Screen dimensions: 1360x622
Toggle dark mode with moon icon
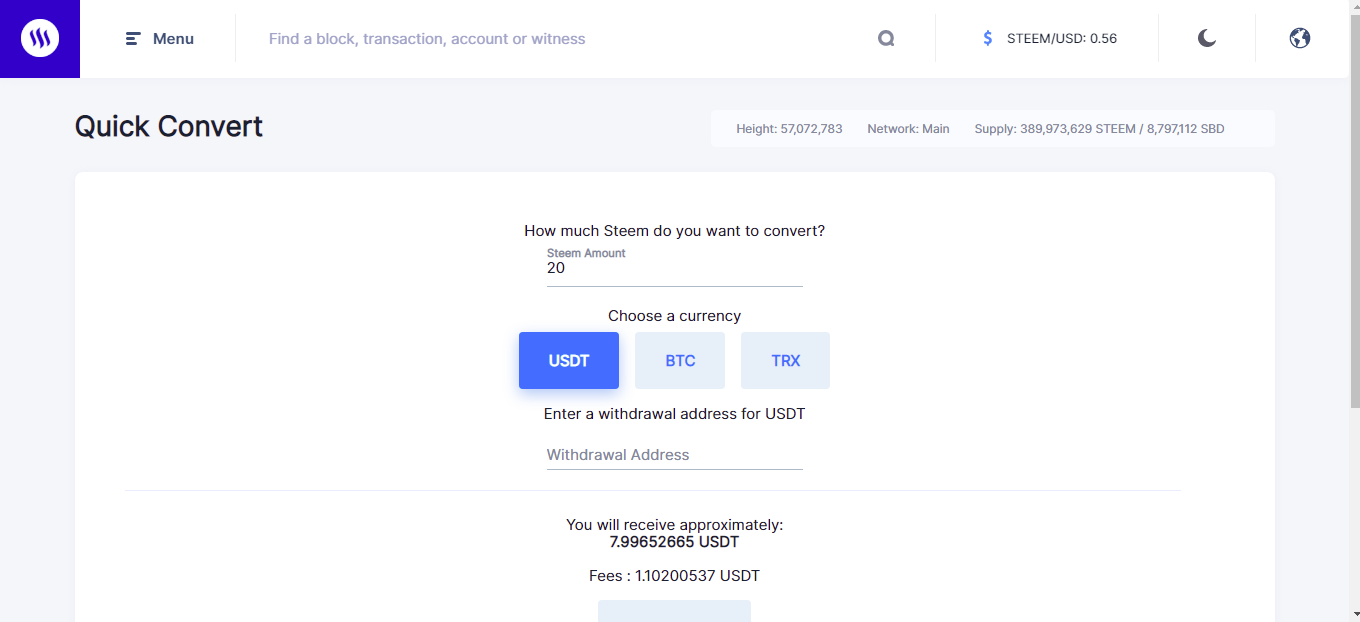(1207, 39)
